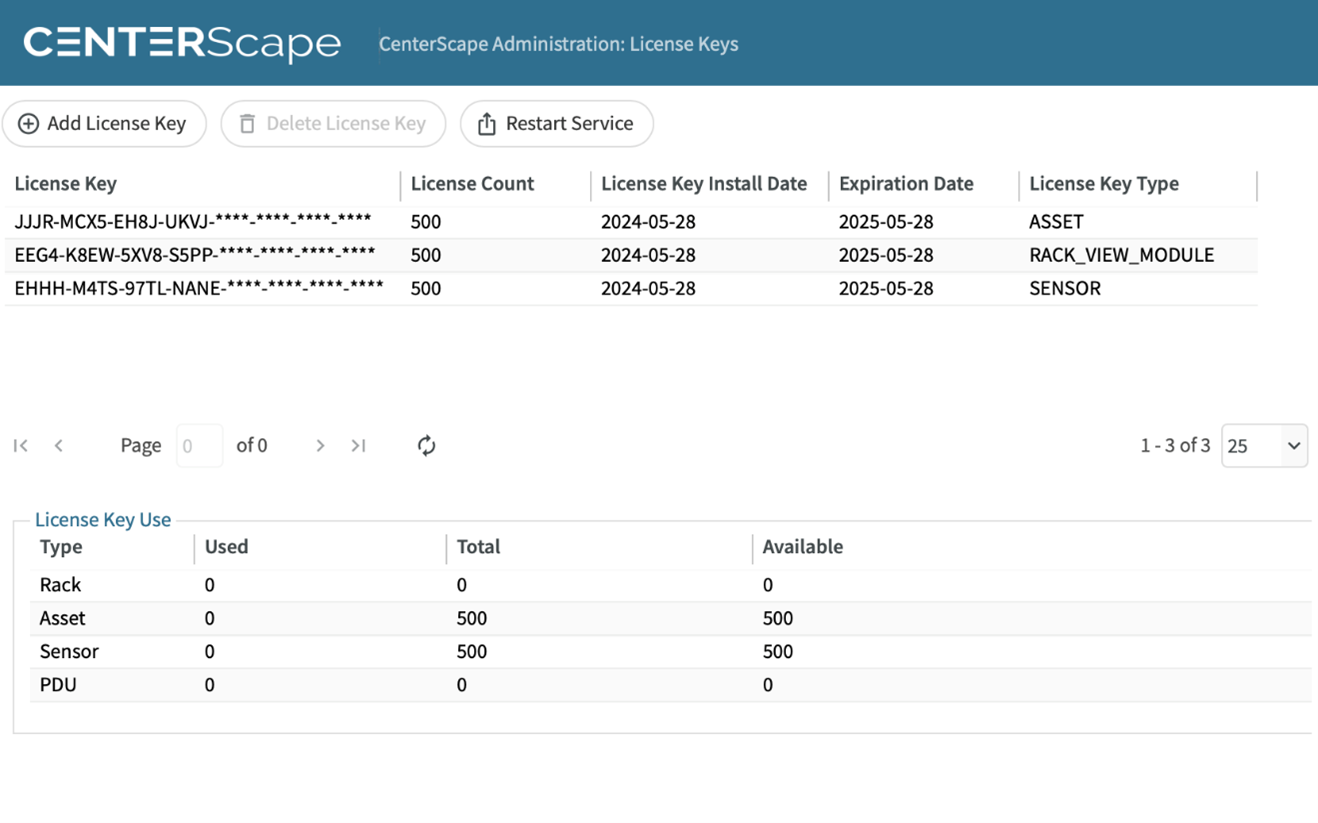Open the page size dropdown showing 25
This screenshot has height=823, width=1318.
1264,446
